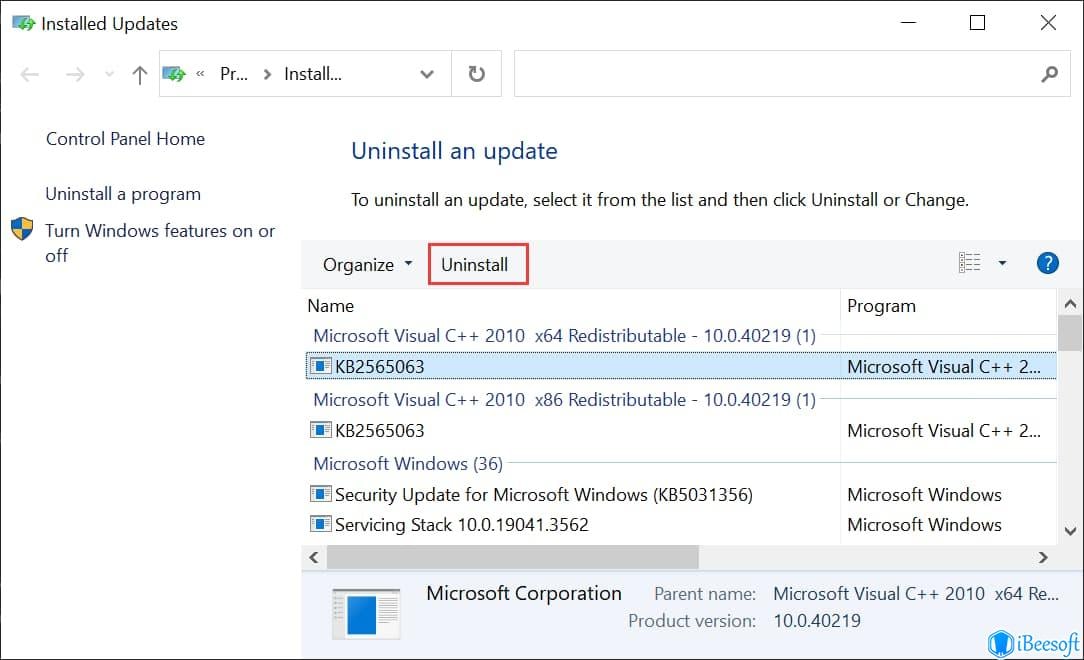Click the shield icon beside Windows features

pos(22,229)
